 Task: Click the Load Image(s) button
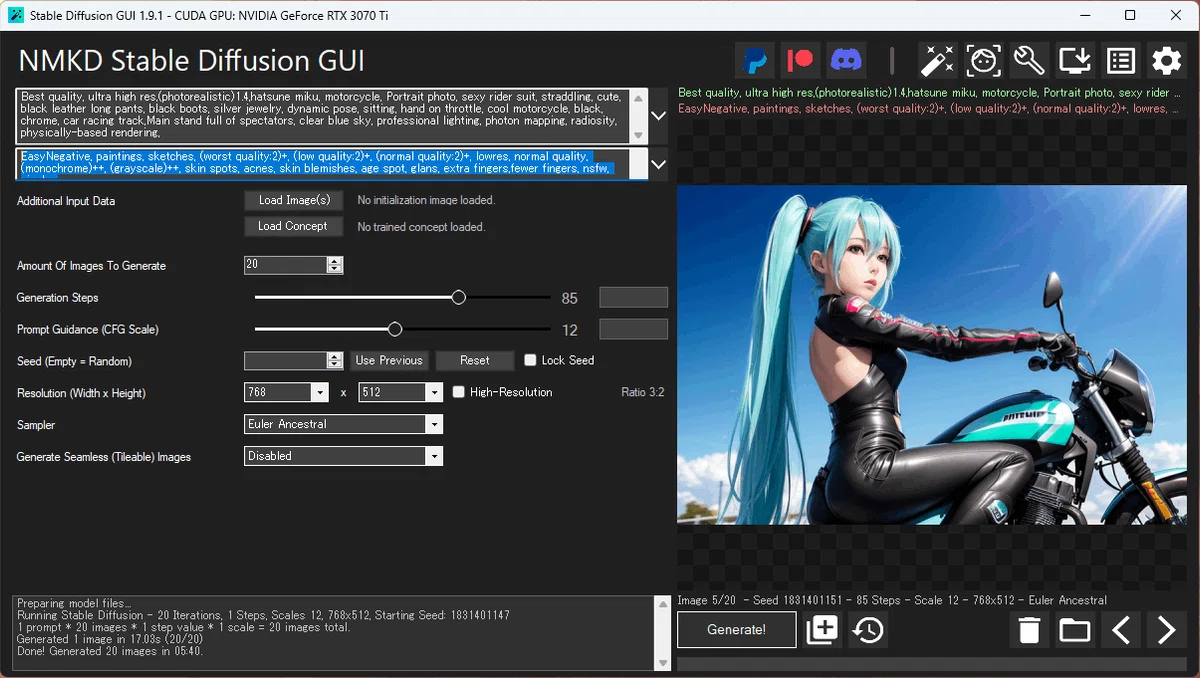pos(294,200)
